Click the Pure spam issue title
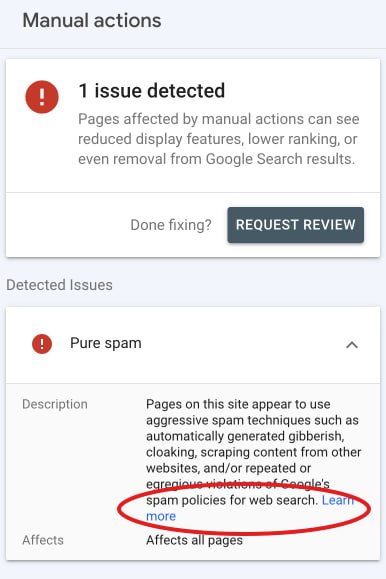The image size is (386, 579). point(106,343)
